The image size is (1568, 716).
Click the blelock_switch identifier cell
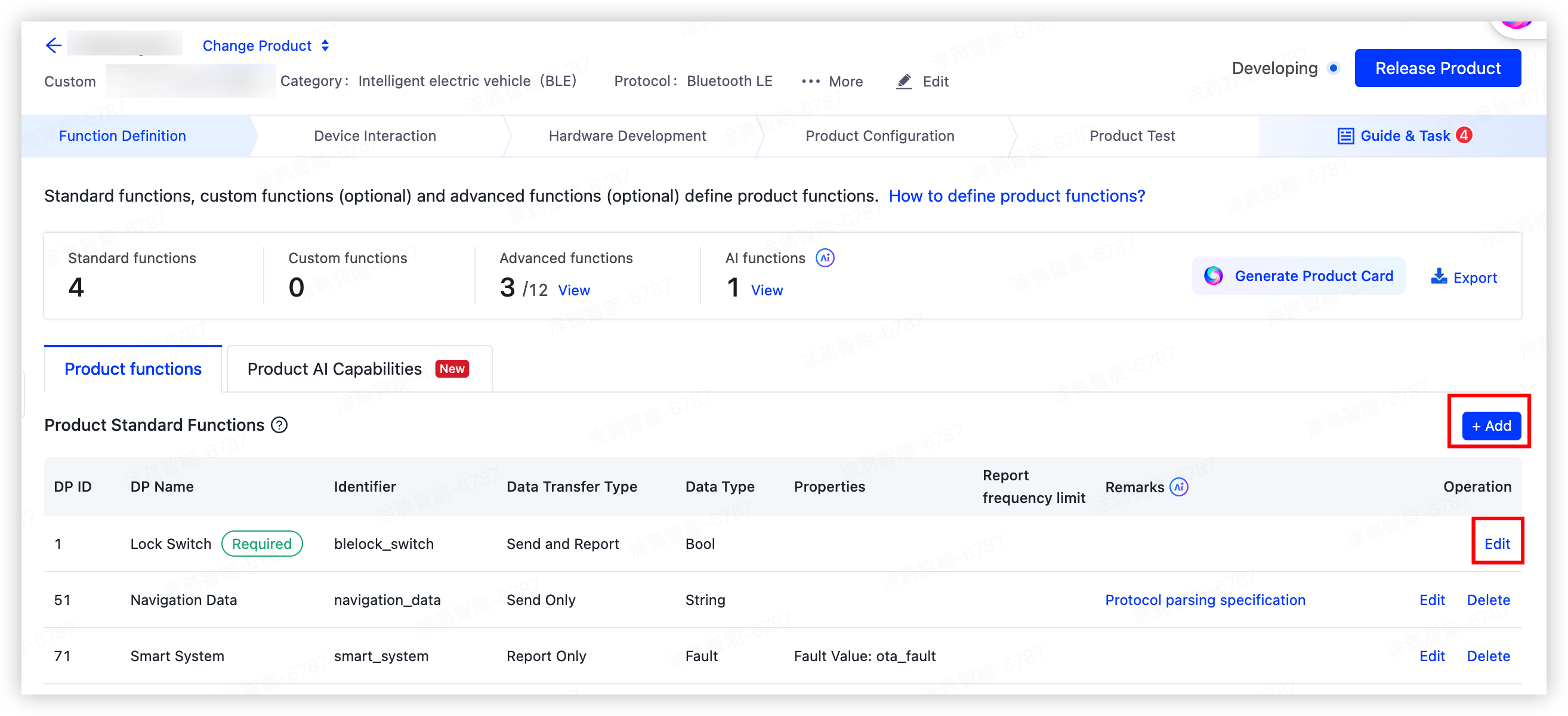(384, 544)
